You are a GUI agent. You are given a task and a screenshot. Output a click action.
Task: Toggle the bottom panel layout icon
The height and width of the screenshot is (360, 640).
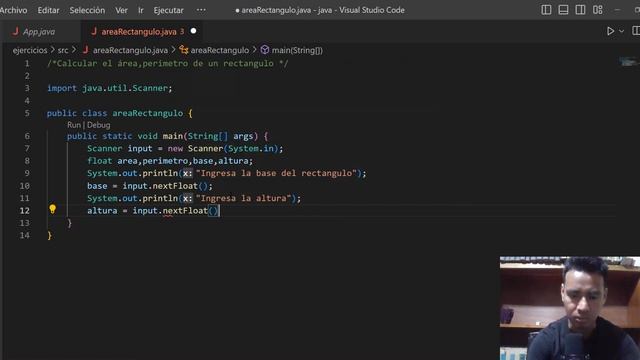(563, 10)
